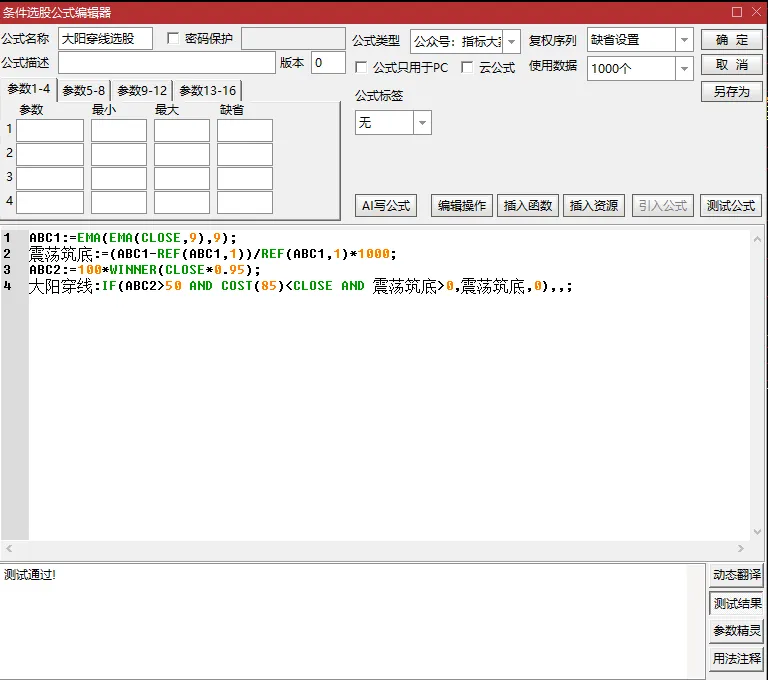This screenshot has height=680, width=768.
Task: Switch to the 参数5-8 tab
Action: coord(84,91)
